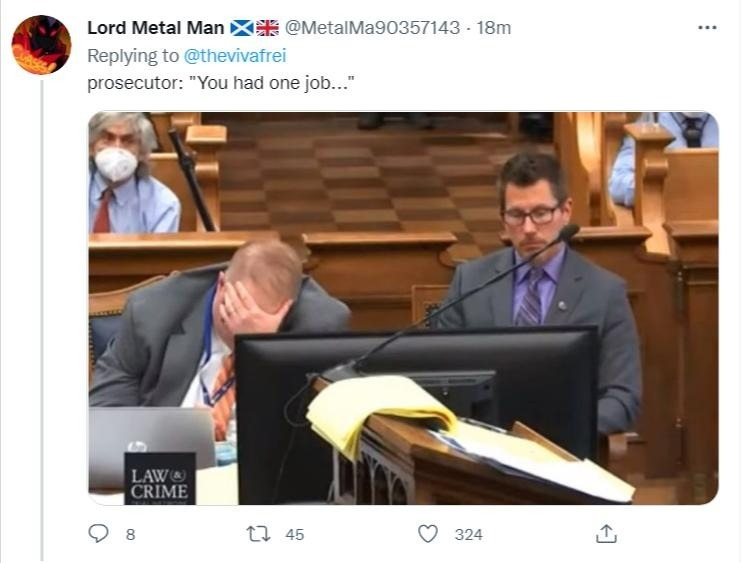Screen dimensions: 745x563
Task: Open the three-dot more options menu
Action: click(707, 28)
